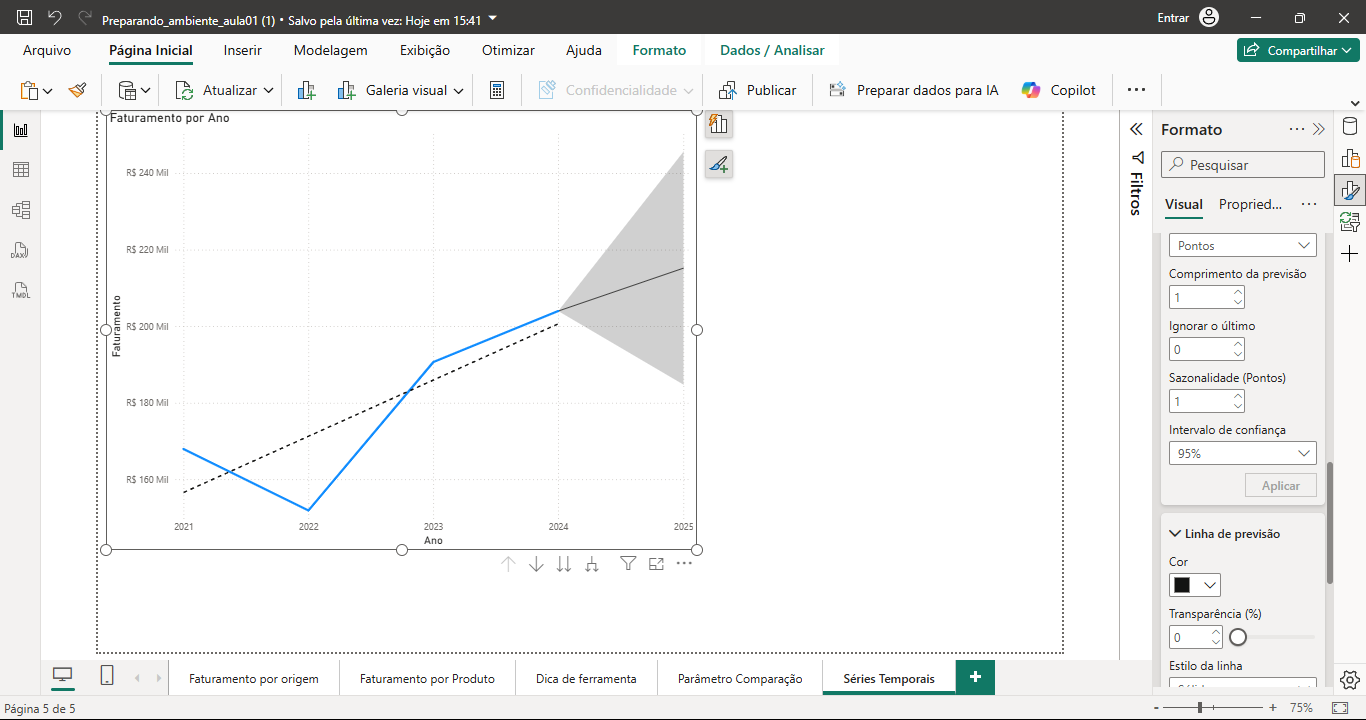Image resolution: width=1366 pixels, height=720 pixels.
Task: Expand the ribbon with bottom-right chevron
Action: point(1354,103)
